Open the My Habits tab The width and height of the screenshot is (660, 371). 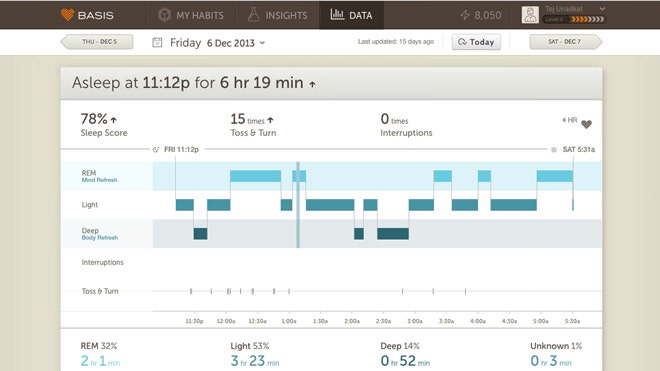[191, 15]
